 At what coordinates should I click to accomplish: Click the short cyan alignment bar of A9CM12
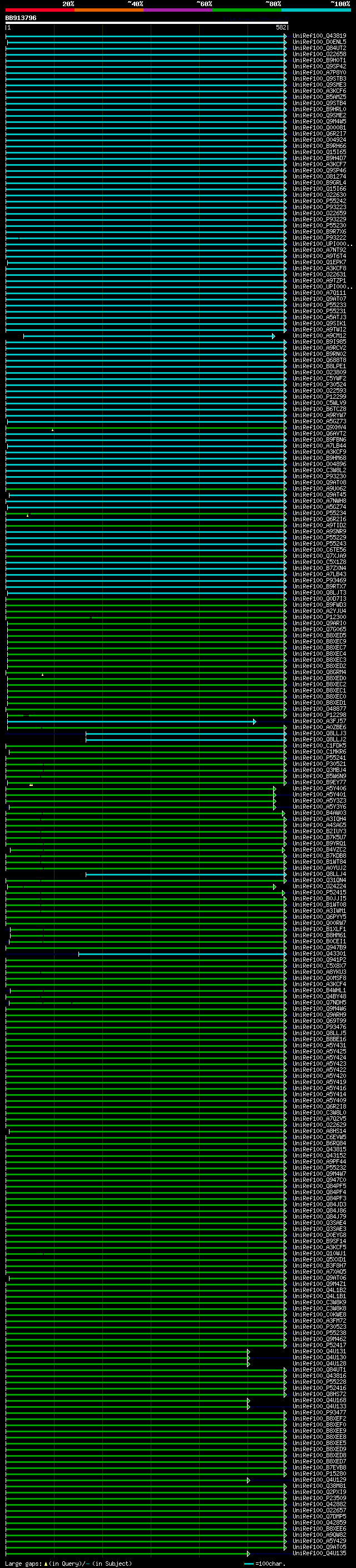coord(149,336)
